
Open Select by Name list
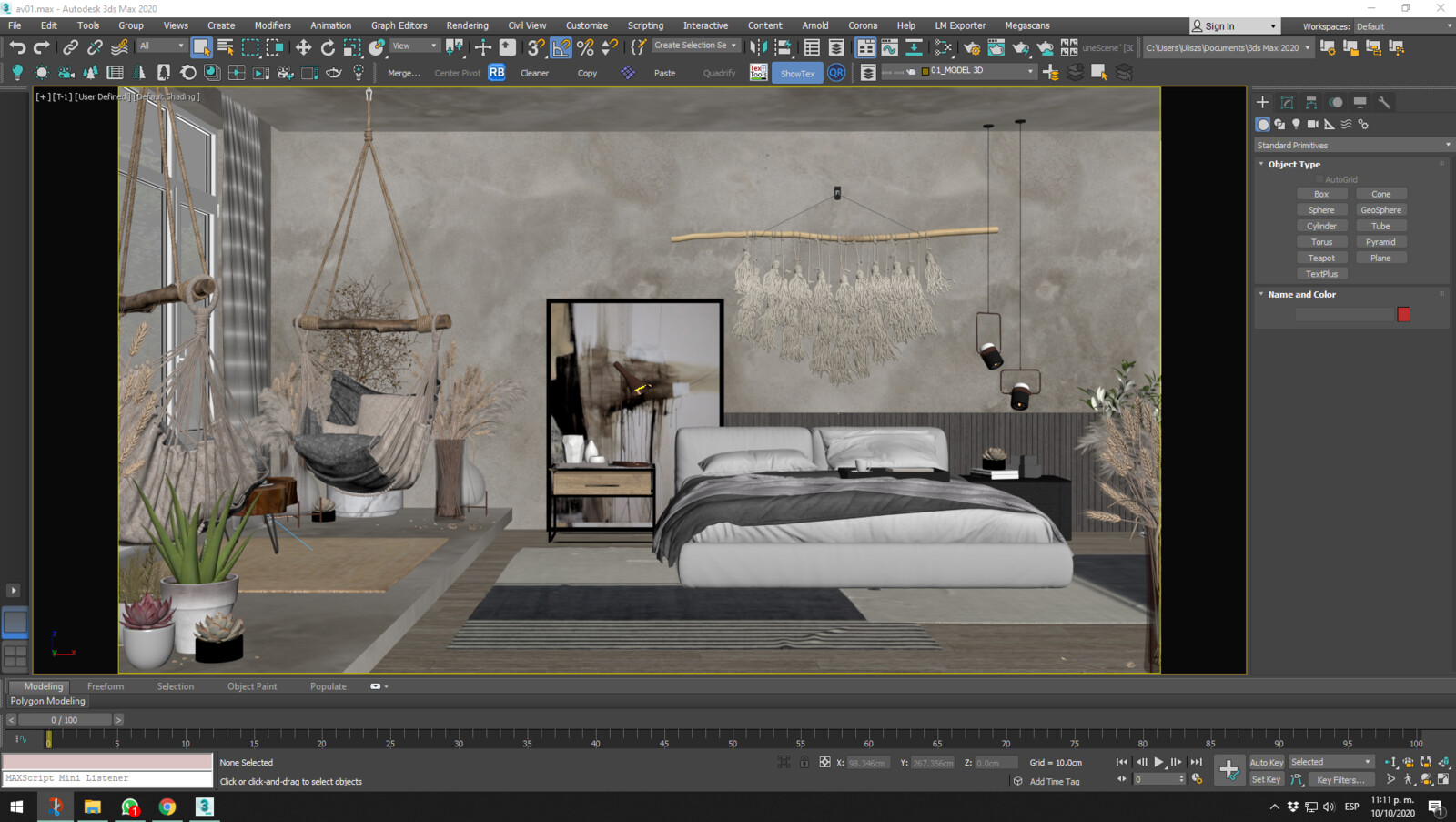pyautogui.click(x=226, y=47)
